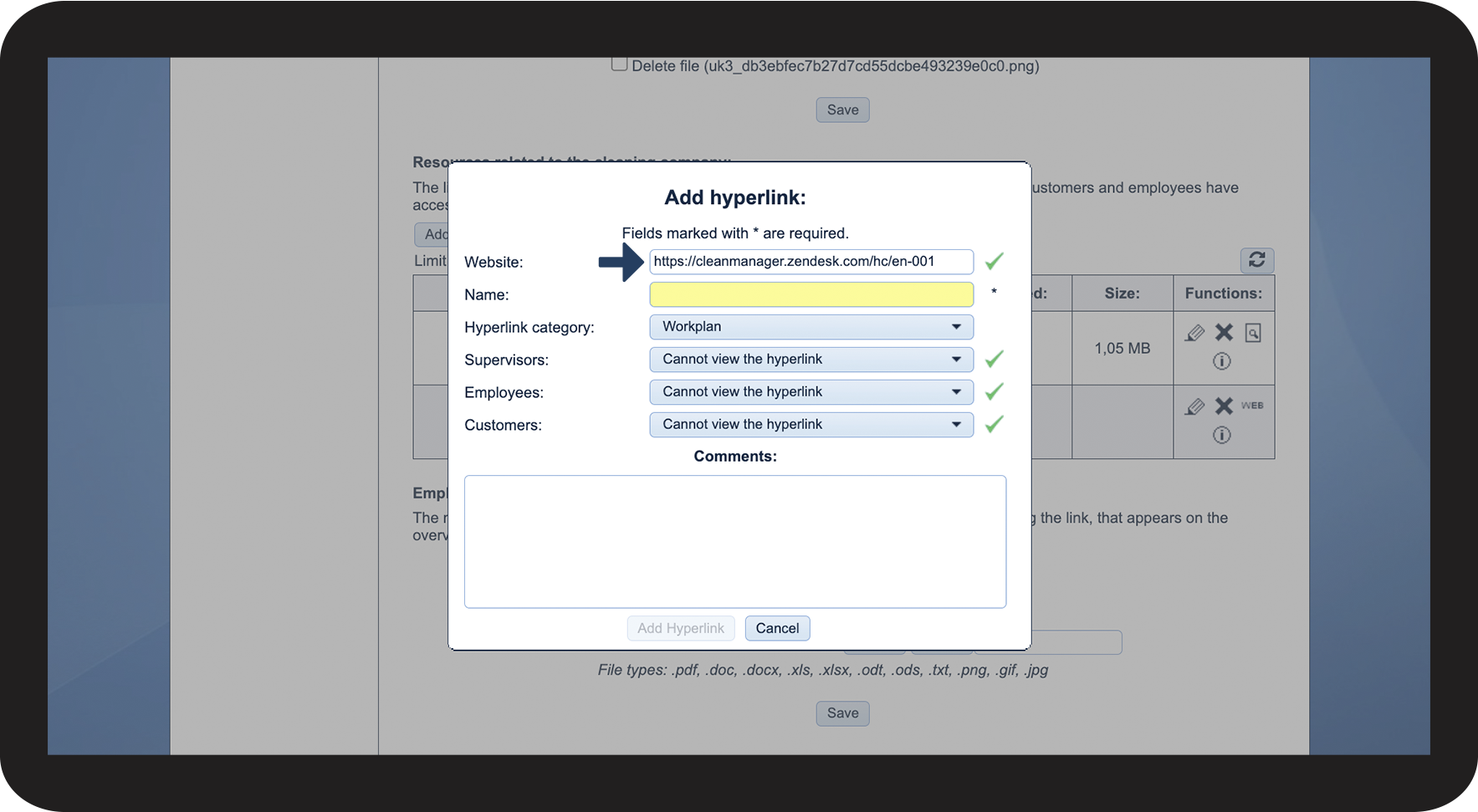Viewport: 1478px width, 812px height.
Task: Click the Save button under Delete file
Action: 842,110
